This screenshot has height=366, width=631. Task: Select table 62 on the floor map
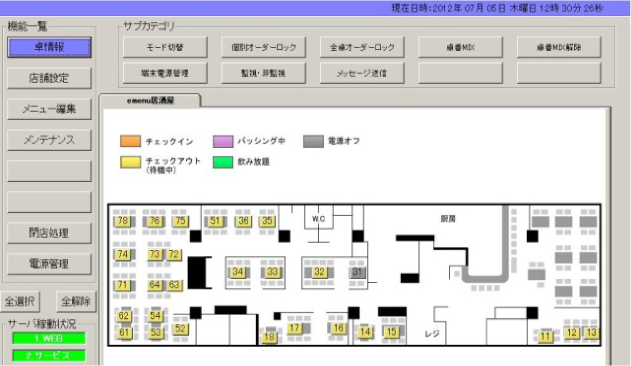[x=124, y=316]
